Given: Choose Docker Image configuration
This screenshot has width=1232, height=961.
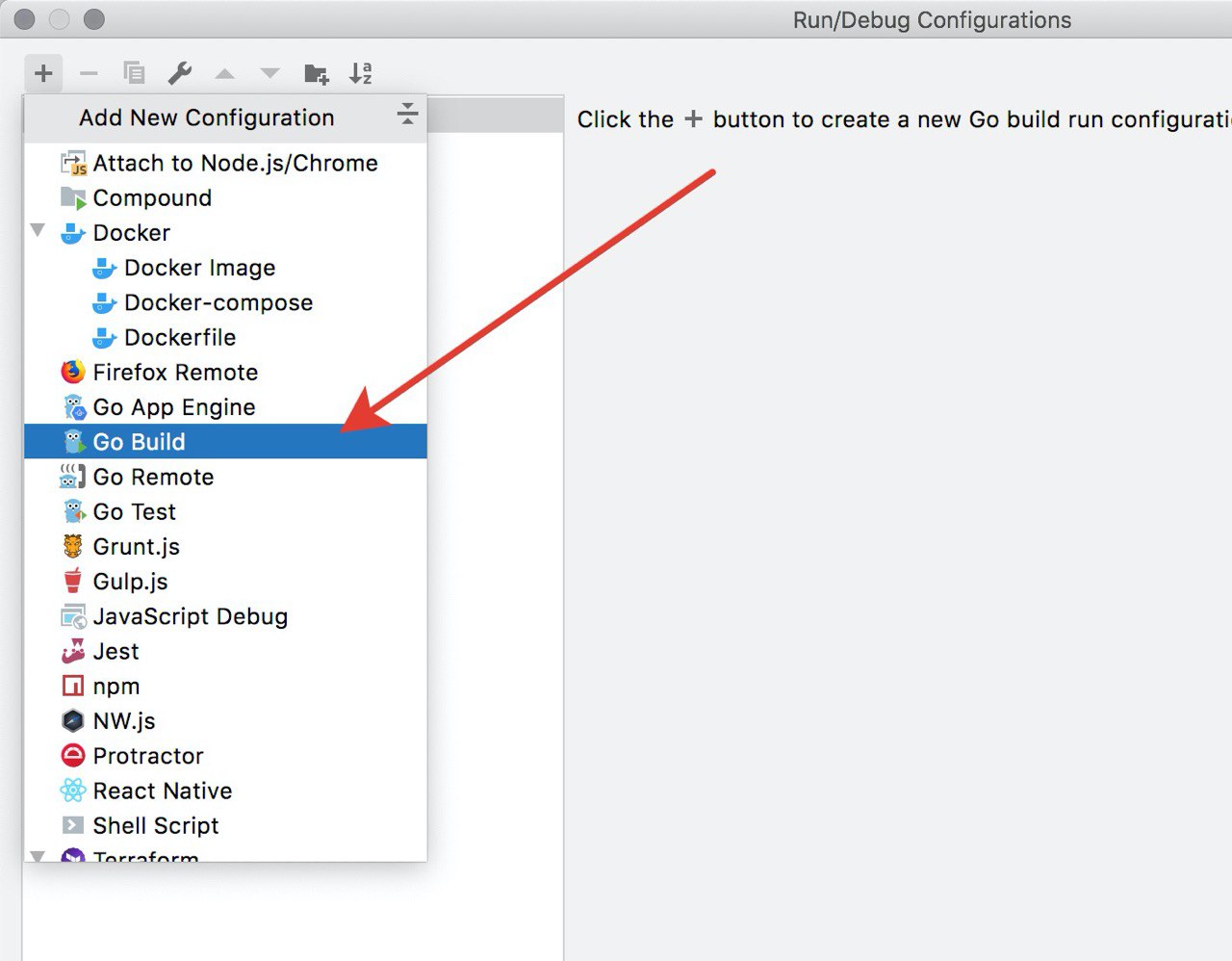Looking at the screenshot, I should tap(225, 267).
